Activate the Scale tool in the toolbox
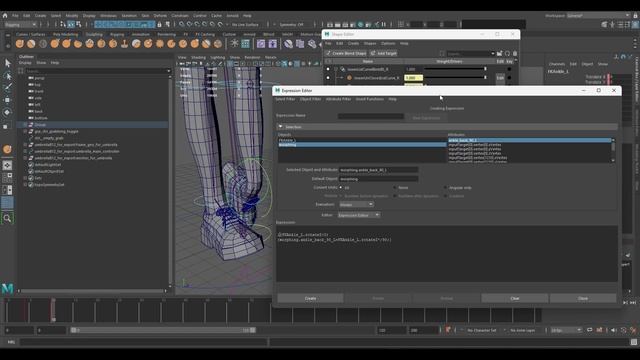This screenshot has height=360, width=640. [6, 127]
